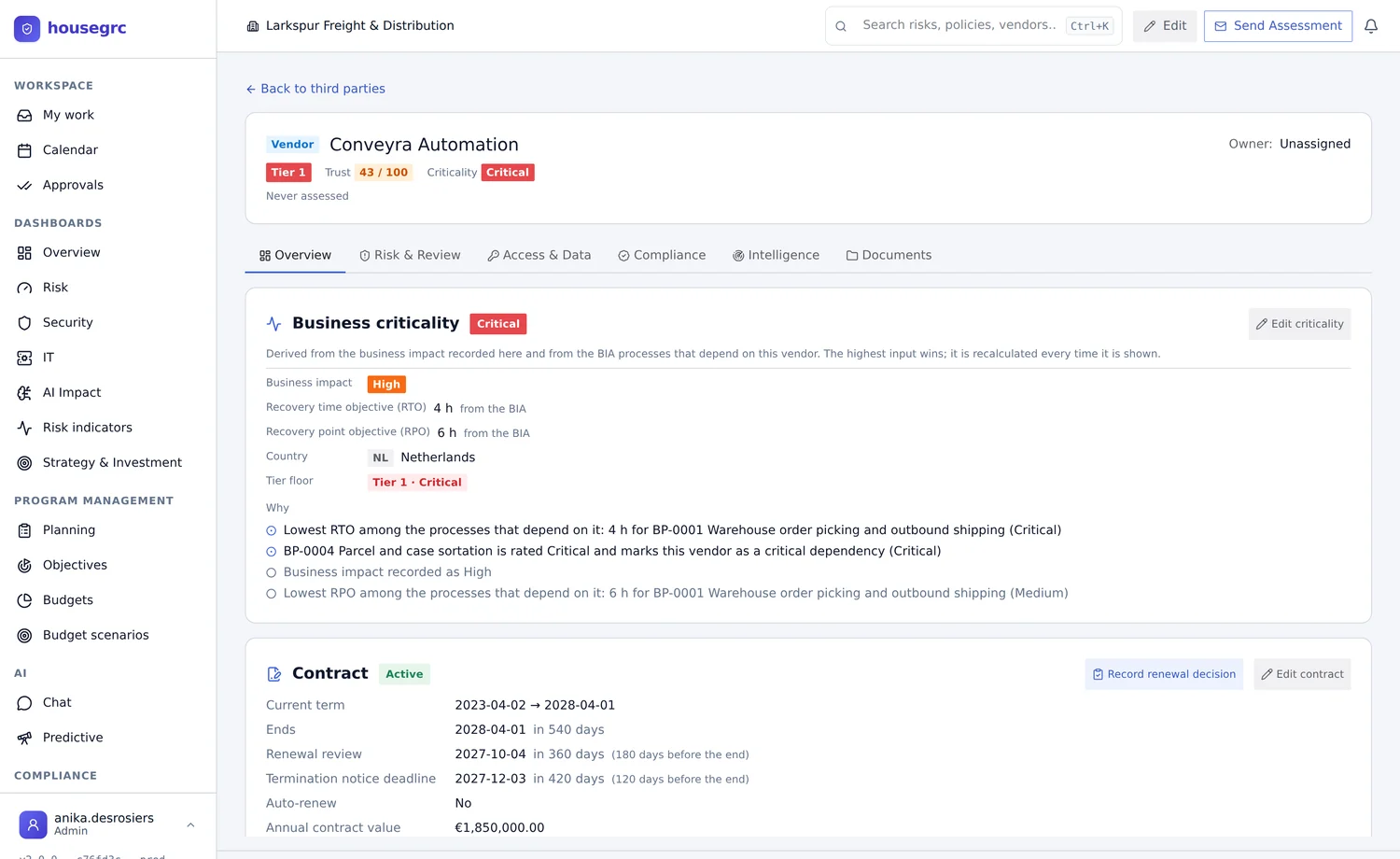The image size is (1400, 859).
Task: Click the Calendar sidebar icon
Action: [x=24, y=150]
